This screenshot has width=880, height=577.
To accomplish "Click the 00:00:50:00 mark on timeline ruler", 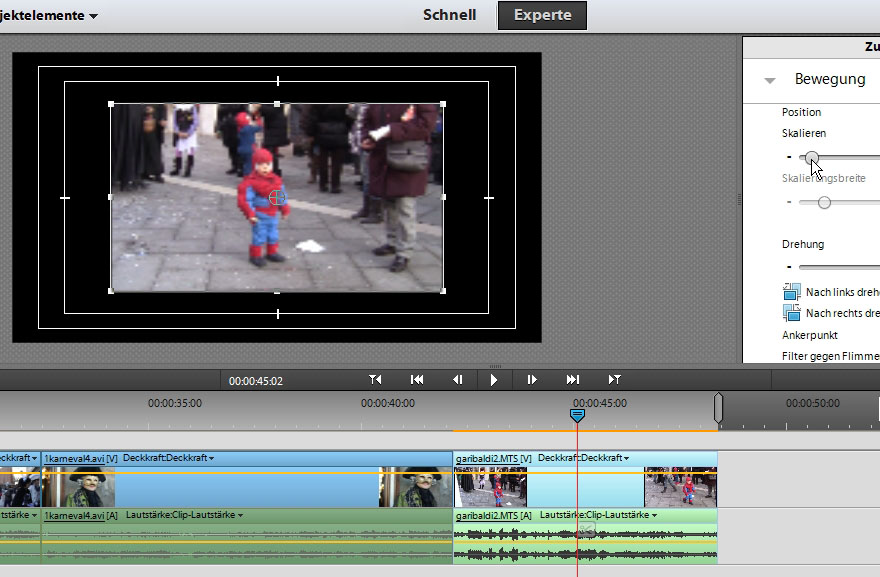I will [x=813, y=403].
